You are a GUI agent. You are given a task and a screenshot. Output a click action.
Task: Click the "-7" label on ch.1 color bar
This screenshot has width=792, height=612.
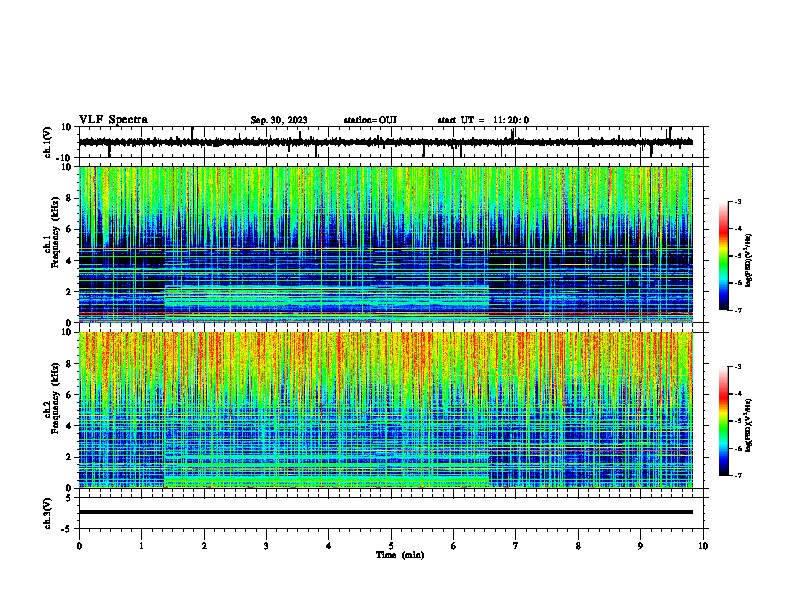point(737,310)
